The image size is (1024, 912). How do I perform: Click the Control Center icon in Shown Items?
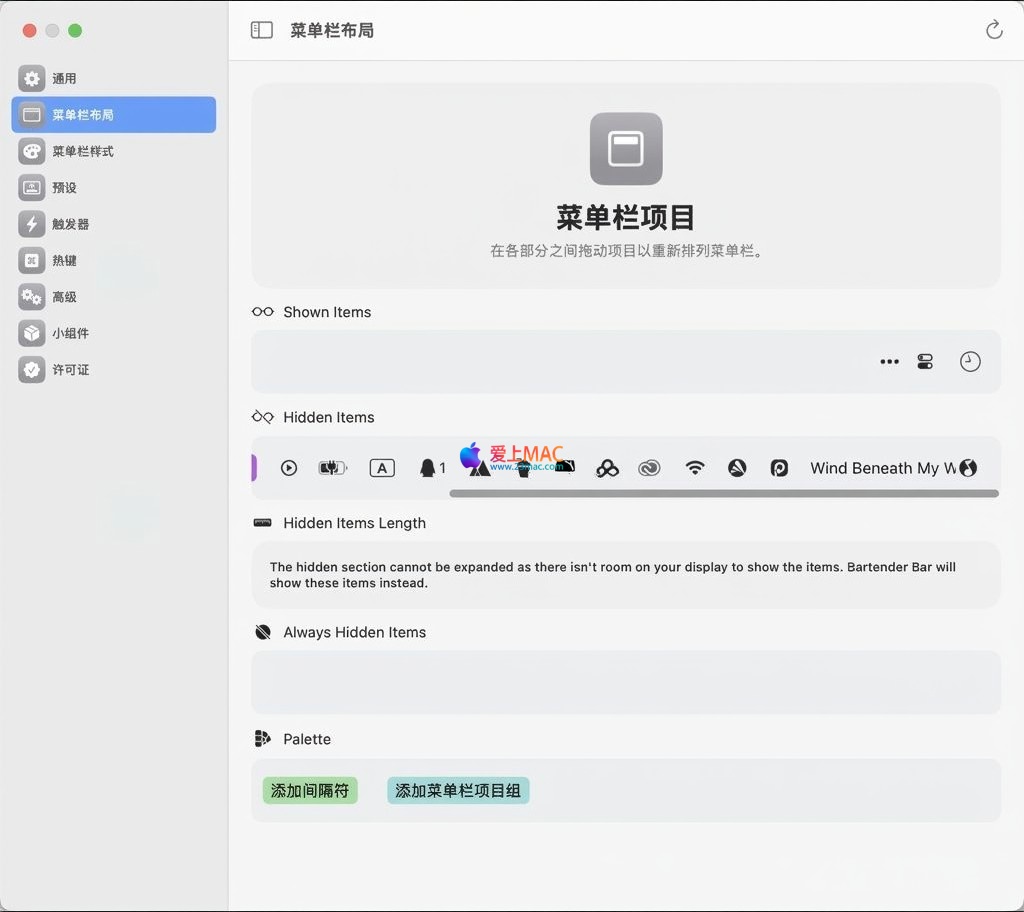pos(925,362)
